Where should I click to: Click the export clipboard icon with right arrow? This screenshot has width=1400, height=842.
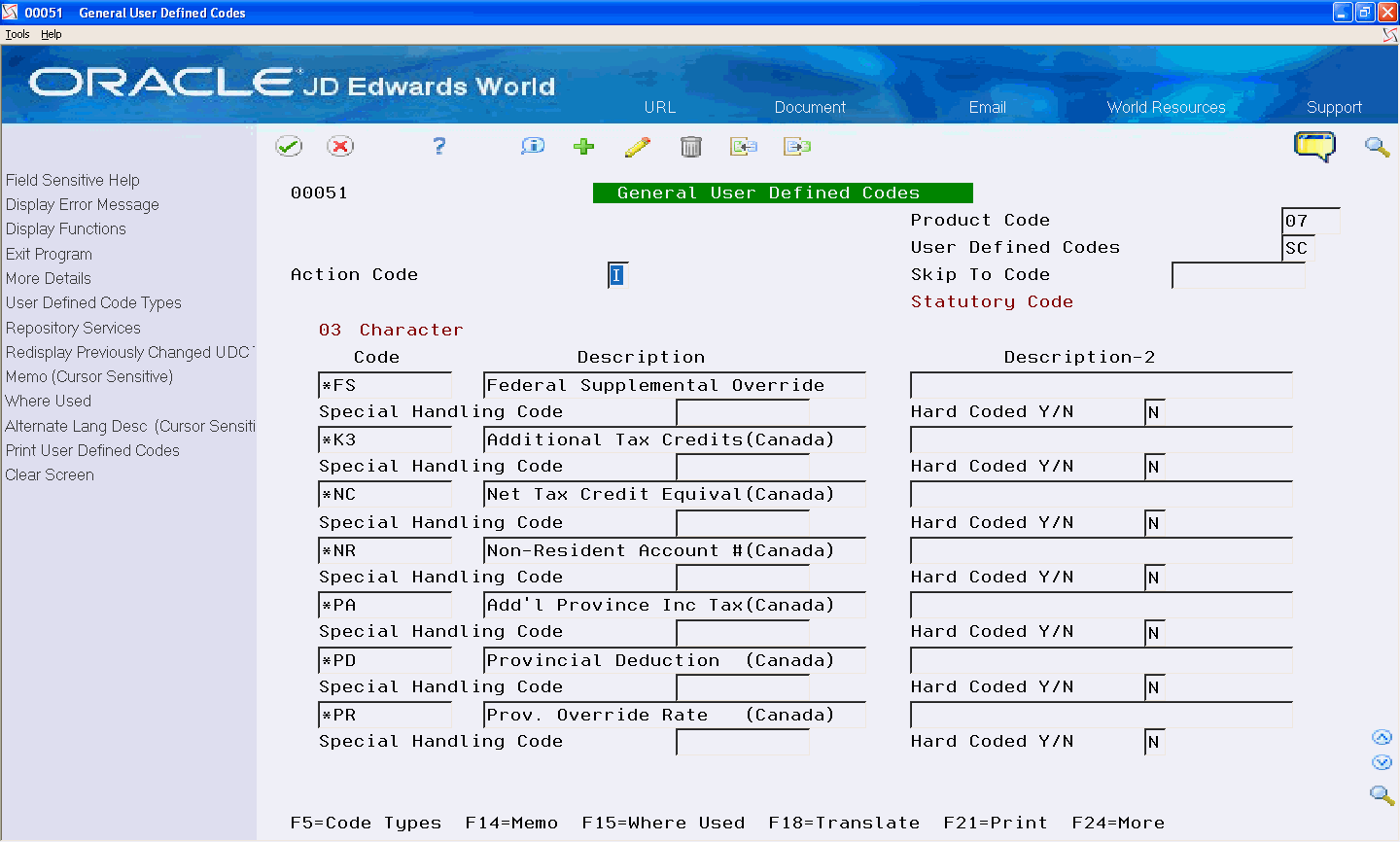tap(796, 146)
